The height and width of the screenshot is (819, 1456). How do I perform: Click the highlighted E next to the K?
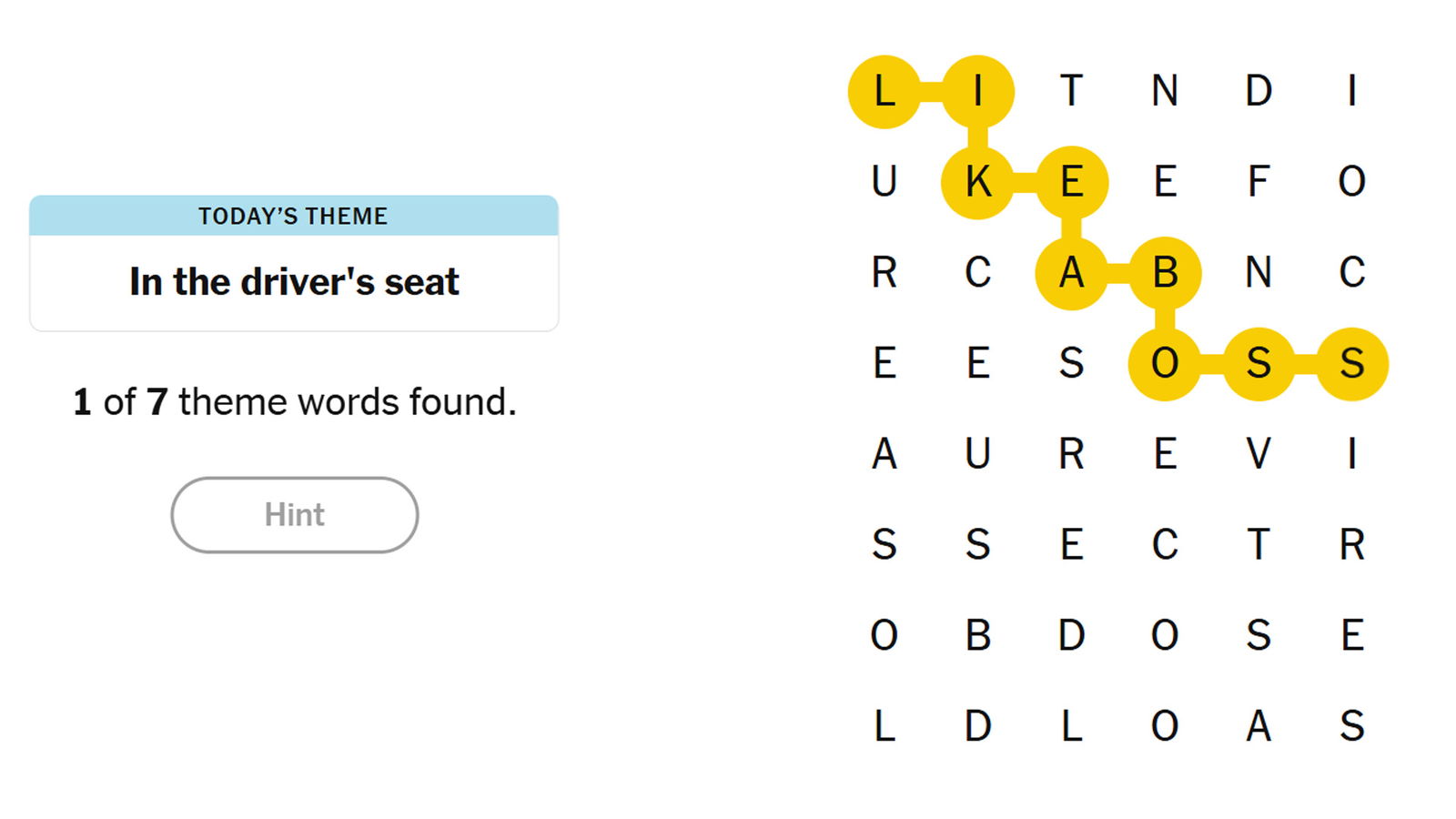[x=1072, y=183]
